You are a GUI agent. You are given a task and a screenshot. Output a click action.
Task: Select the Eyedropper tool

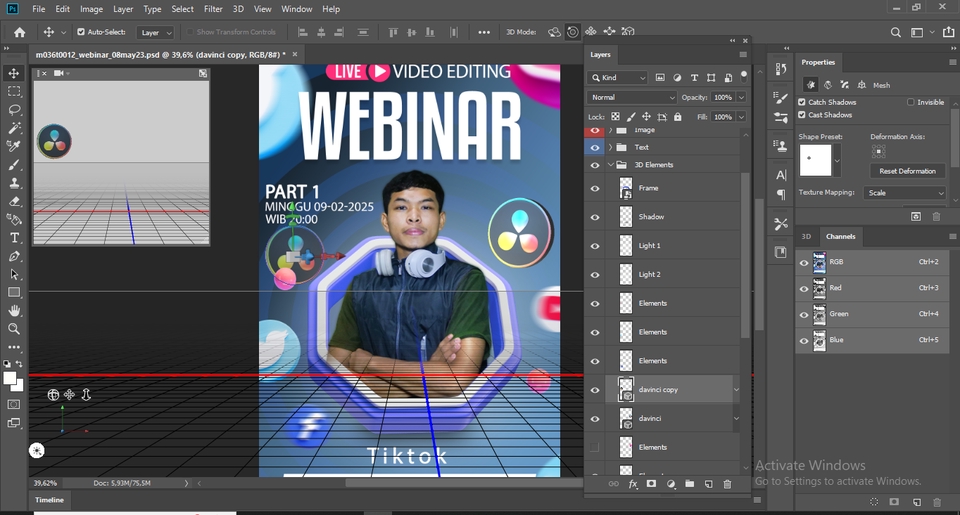pyautogui.click(x=13, y=146)
